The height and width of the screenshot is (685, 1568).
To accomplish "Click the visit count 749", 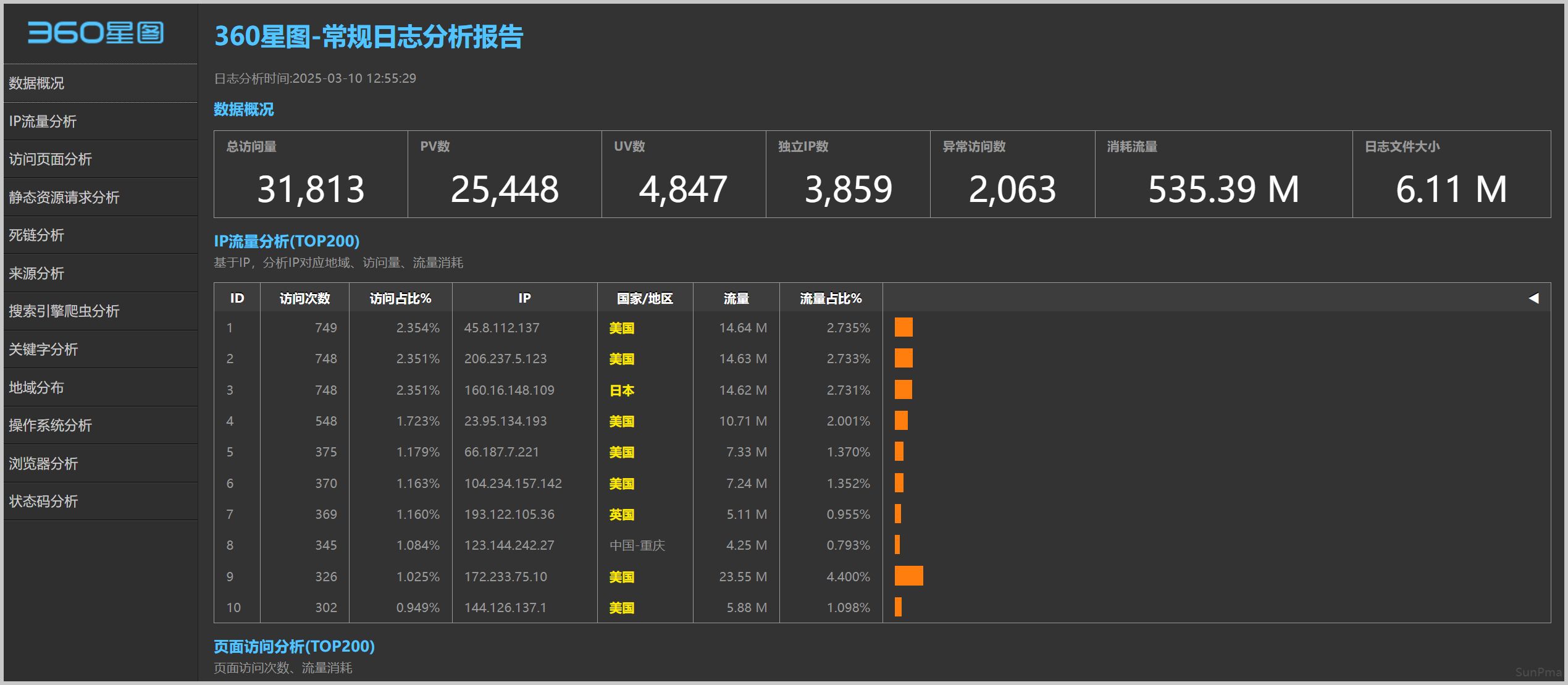I will point(326,328).
